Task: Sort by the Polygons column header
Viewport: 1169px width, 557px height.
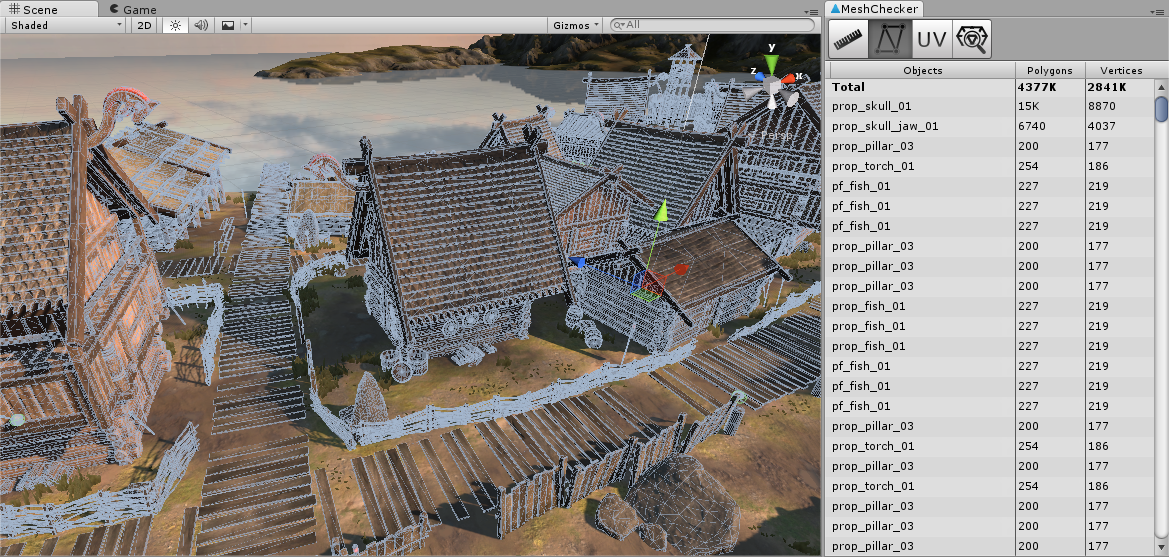Action: coord(1049,70)
